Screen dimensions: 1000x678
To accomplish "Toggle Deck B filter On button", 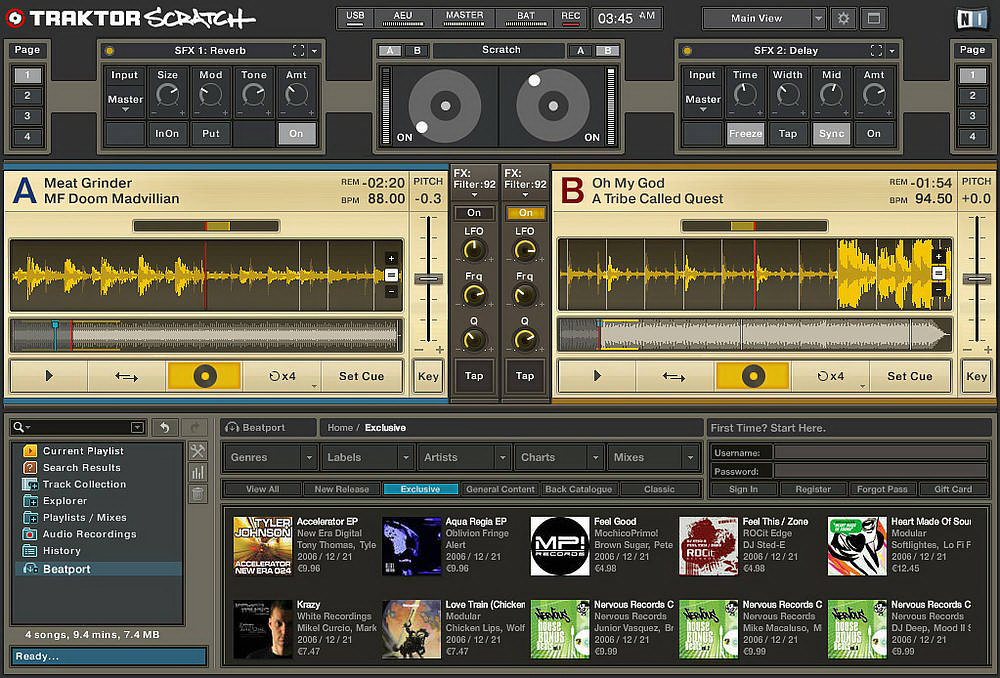I will click(525, 213).
